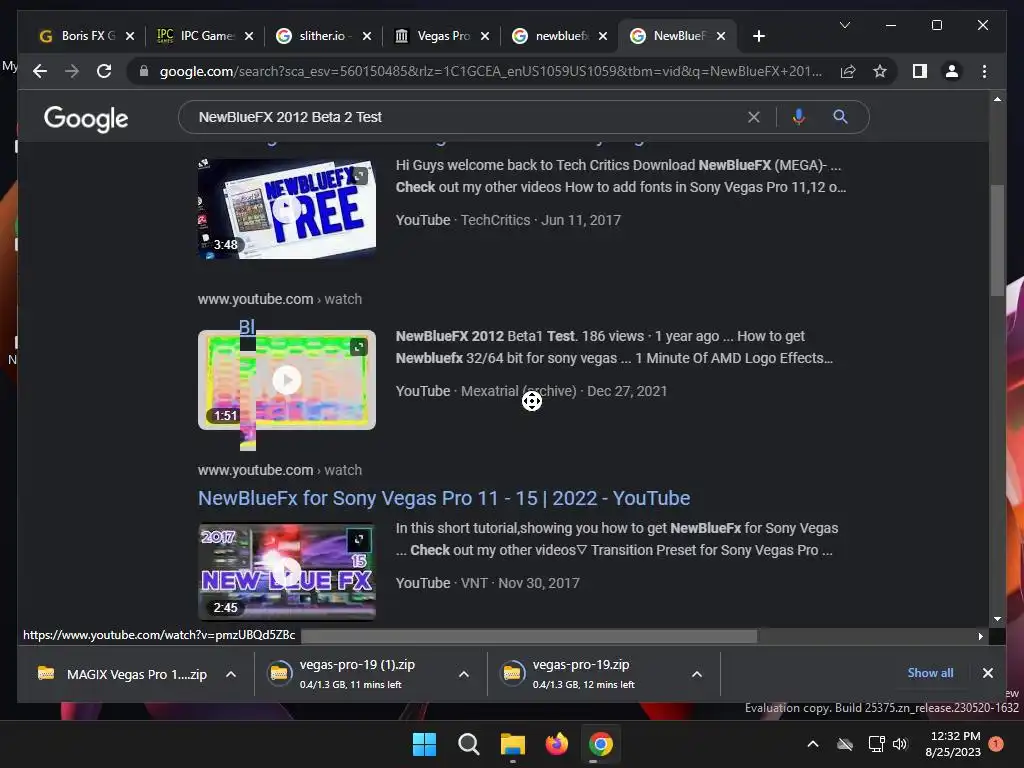Expand preview on Beta1 Test thumbnail
This screenshot has height=768, width=1024.
(x=359, y=347)
